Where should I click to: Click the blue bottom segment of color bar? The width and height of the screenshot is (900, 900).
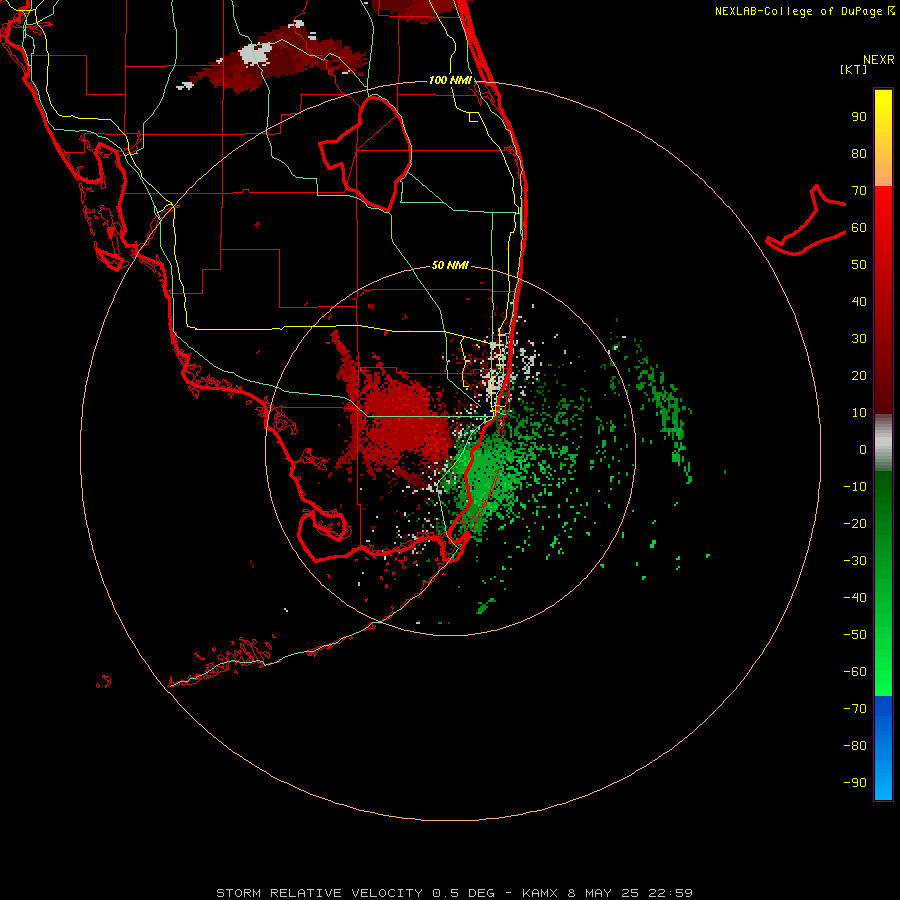coord(883,748)
